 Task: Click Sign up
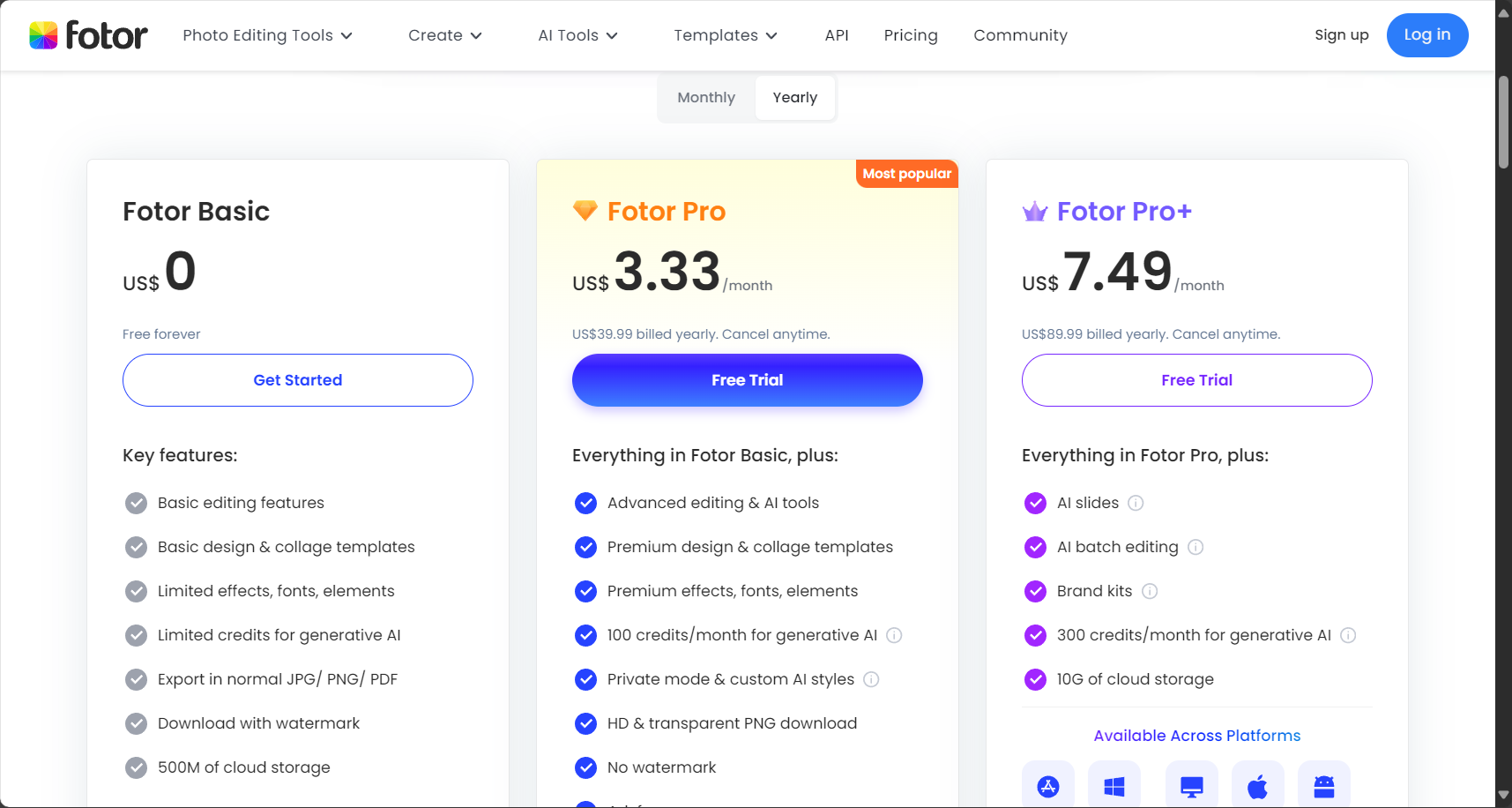point(1341,35)
